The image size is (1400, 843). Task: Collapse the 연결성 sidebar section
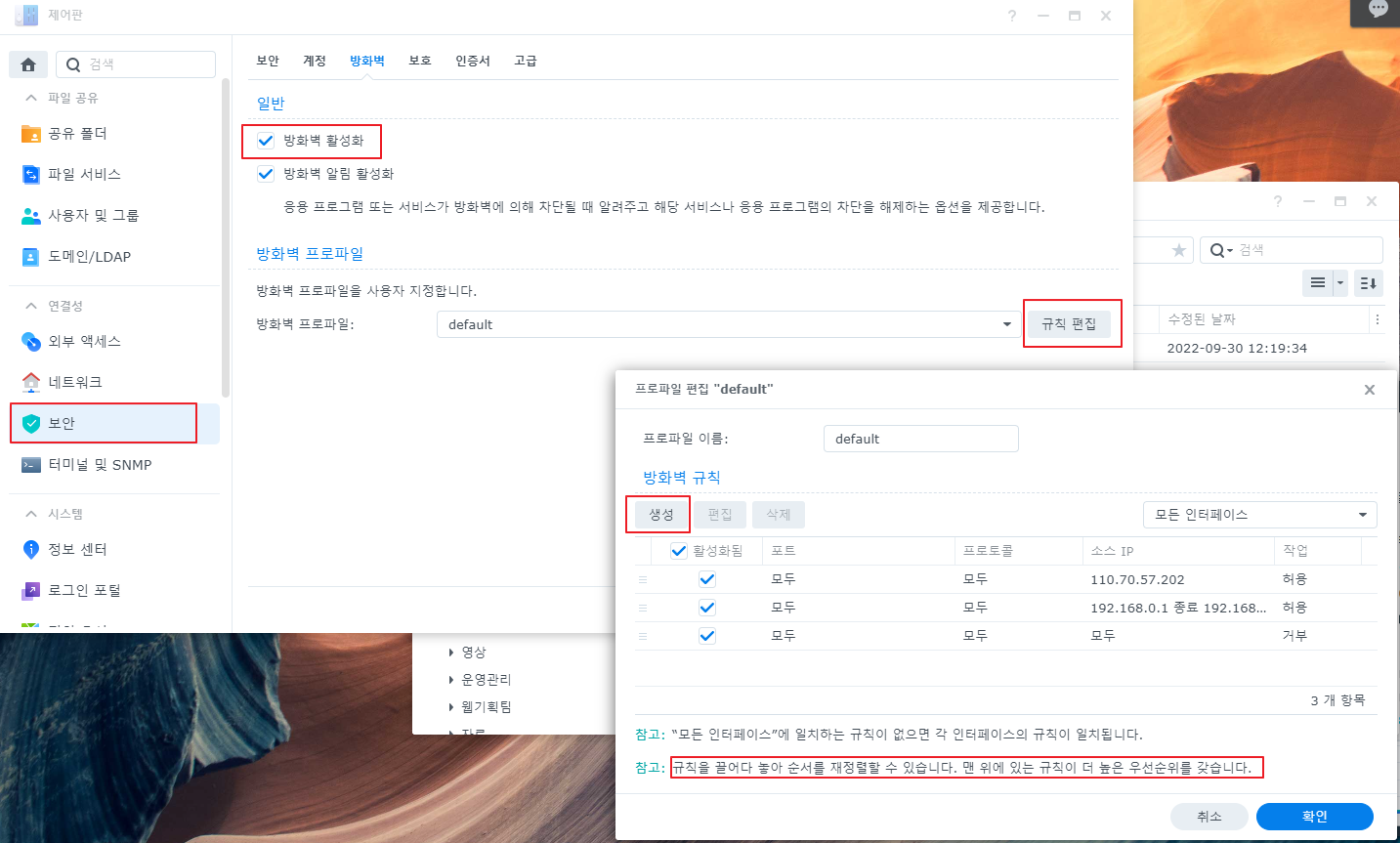[31, 306]
